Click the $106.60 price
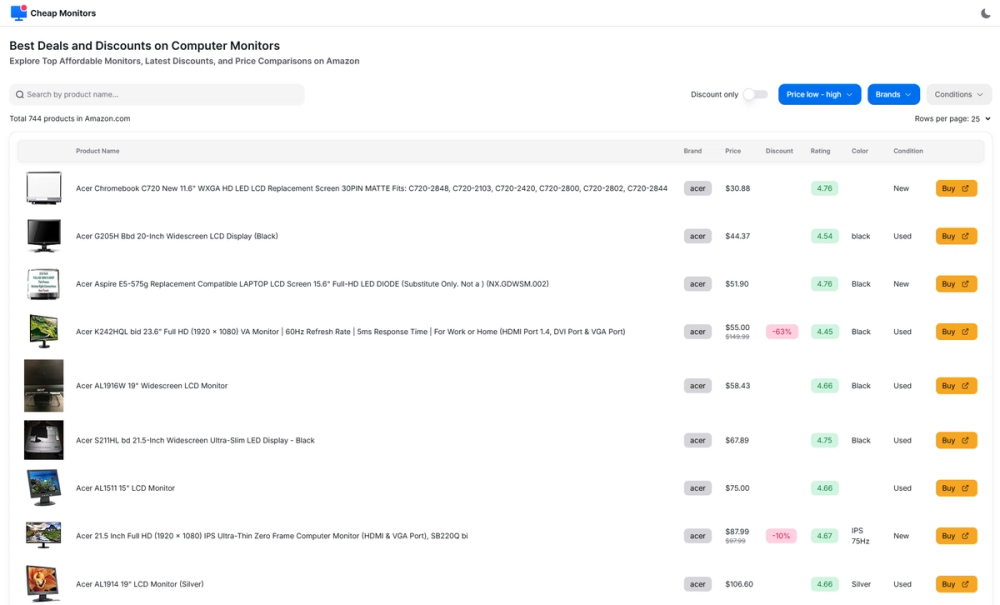The width and height of the screenshot is (1000, 605). [x=739, y=584]
